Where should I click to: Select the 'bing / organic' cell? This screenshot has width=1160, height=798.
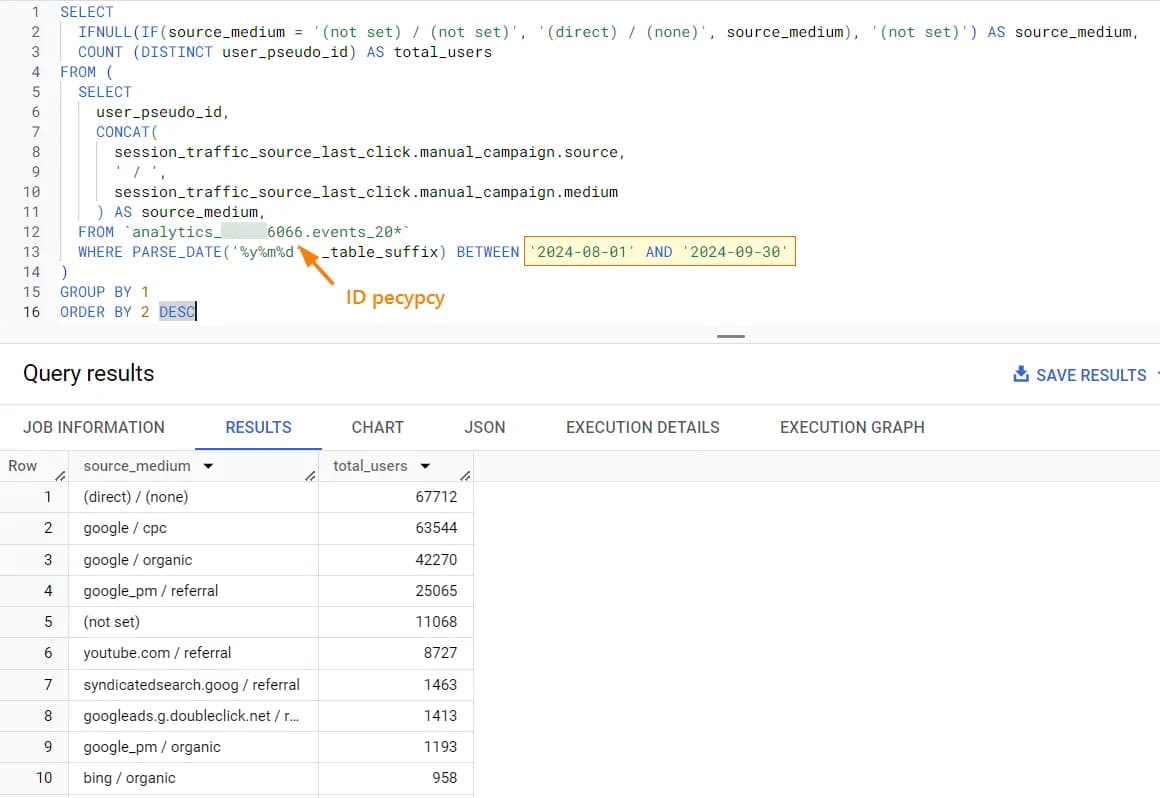(193, 778)
